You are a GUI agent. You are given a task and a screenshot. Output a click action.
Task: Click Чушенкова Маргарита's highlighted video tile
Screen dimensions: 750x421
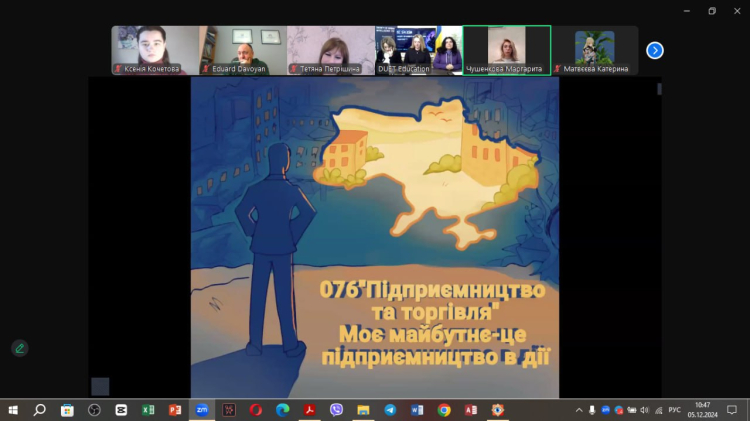506,50
